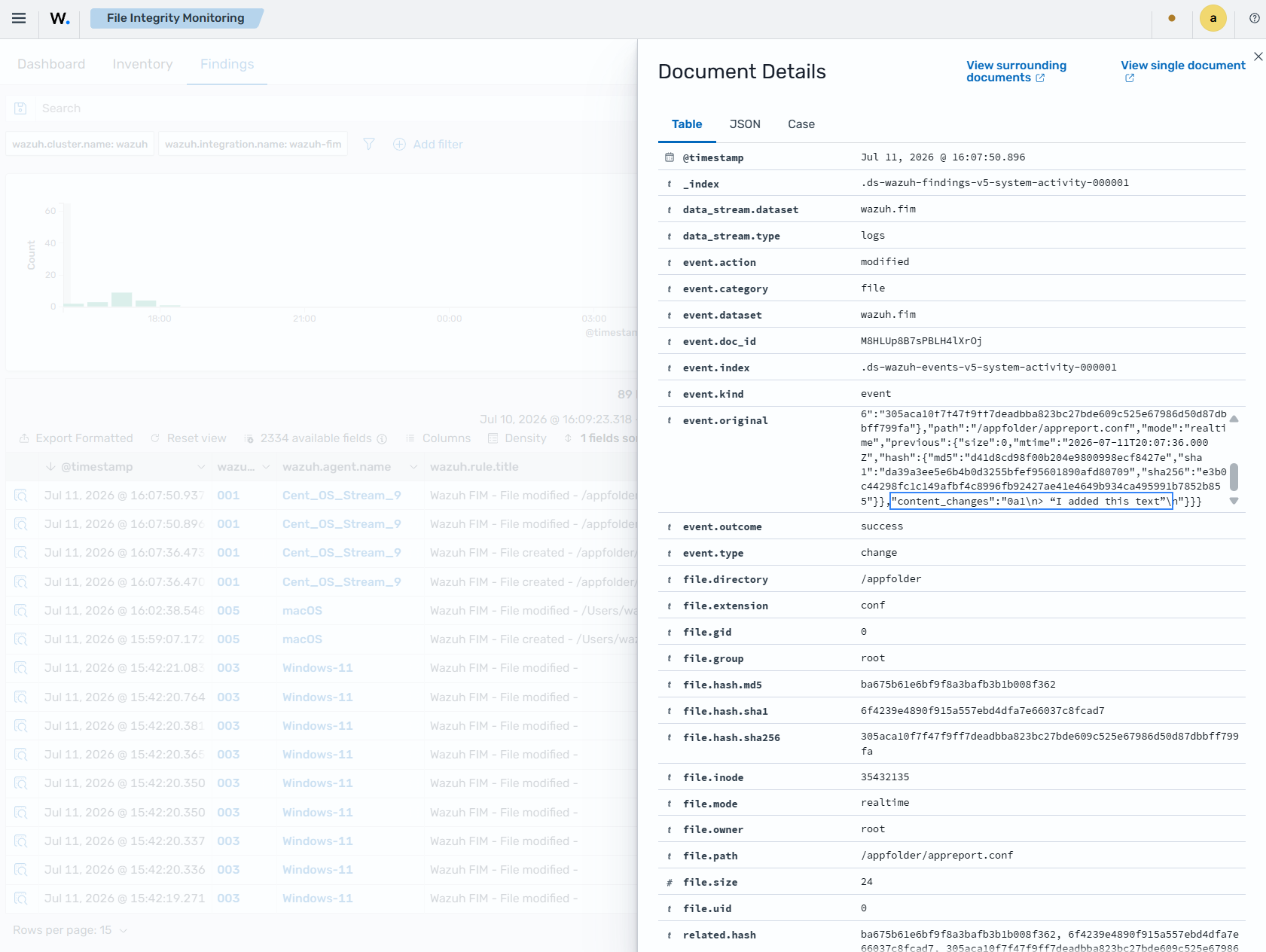Sort by the wazuh.rule.title column header
Image resolution: width=1266 pixels, height=952 pixels.
point(474,467)
